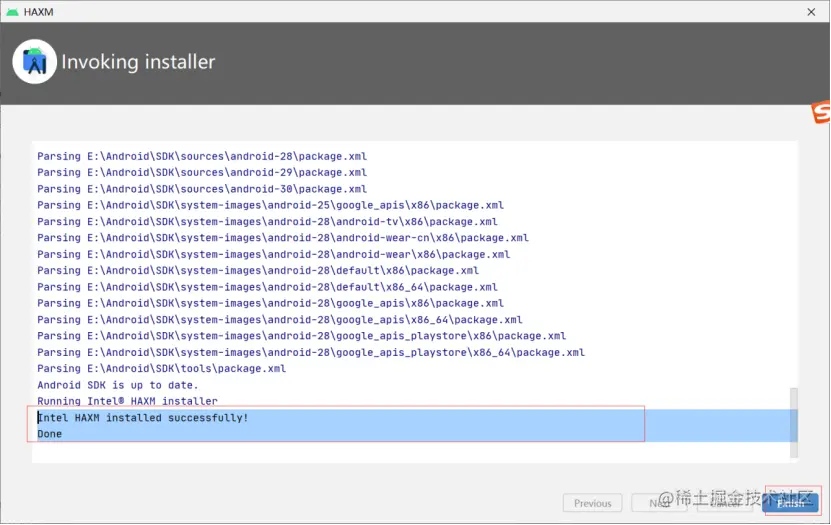Click the android-wear-cn x86 parsing line

click(283, 238)
